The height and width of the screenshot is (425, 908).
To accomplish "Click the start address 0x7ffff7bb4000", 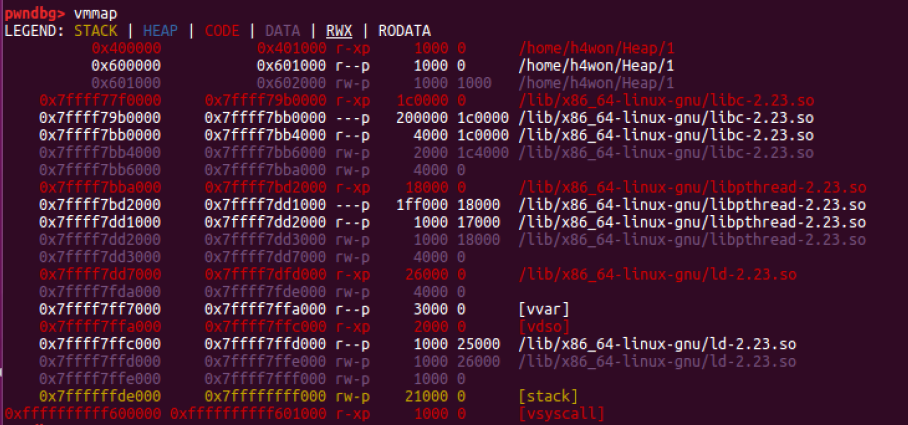I will (x=100, y=152).
